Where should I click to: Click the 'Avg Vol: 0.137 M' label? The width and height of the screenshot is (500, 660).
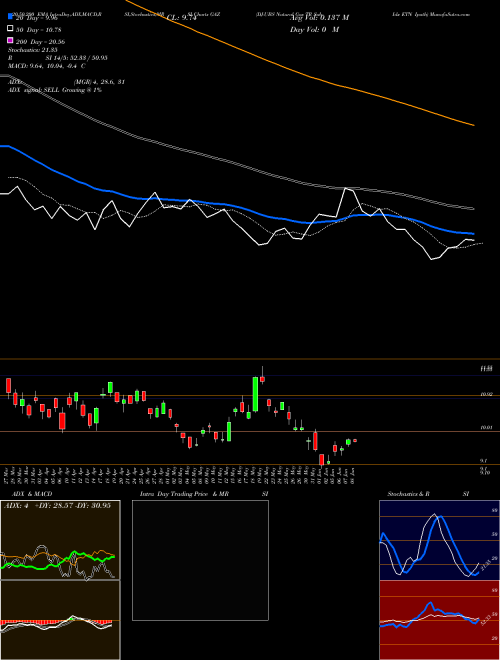[319, 18]
